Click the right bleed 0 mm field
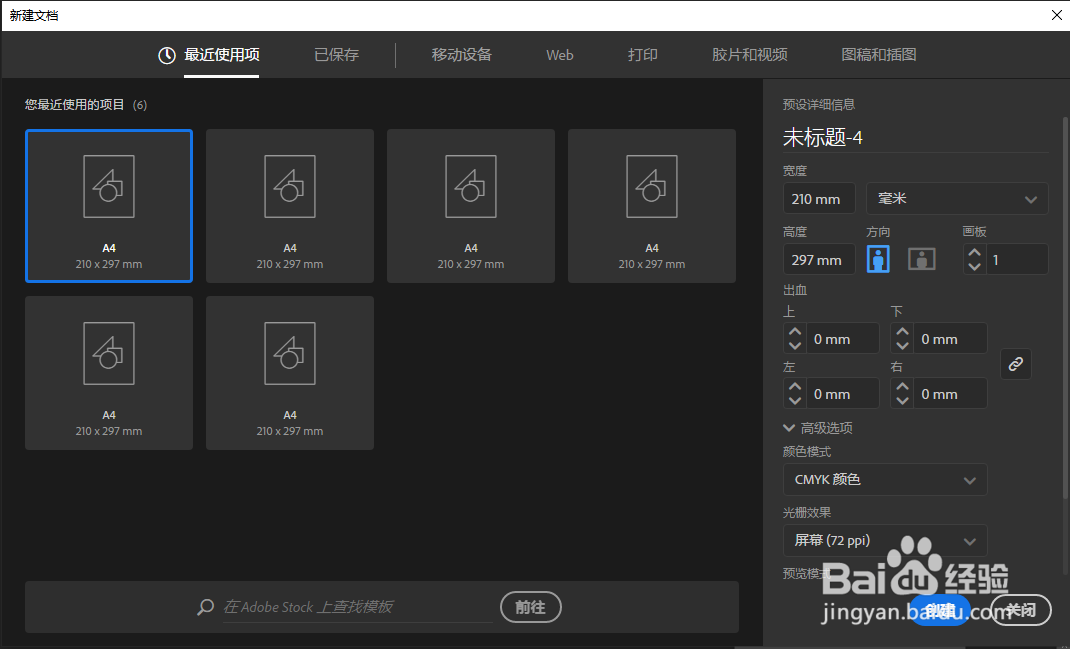 pos(950,394)
